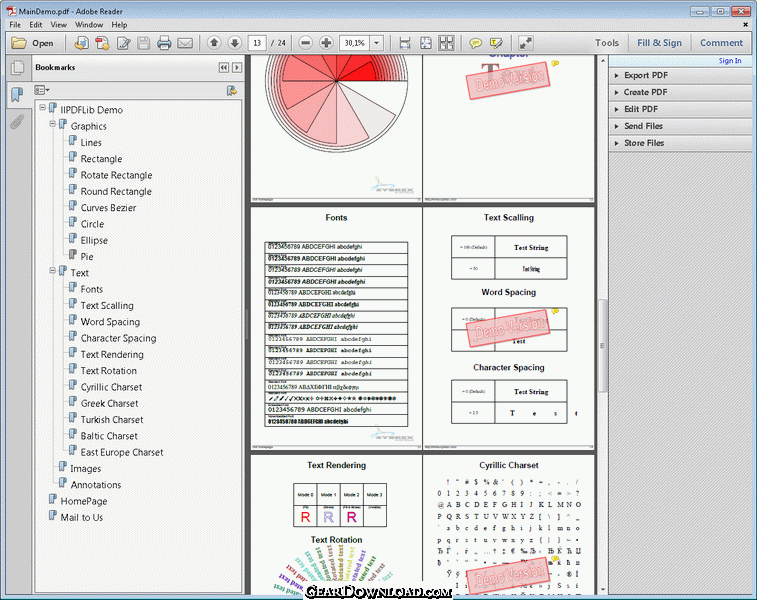Open the Comment pane
This screenshot has height=600, width=757.
click(721, 43)
